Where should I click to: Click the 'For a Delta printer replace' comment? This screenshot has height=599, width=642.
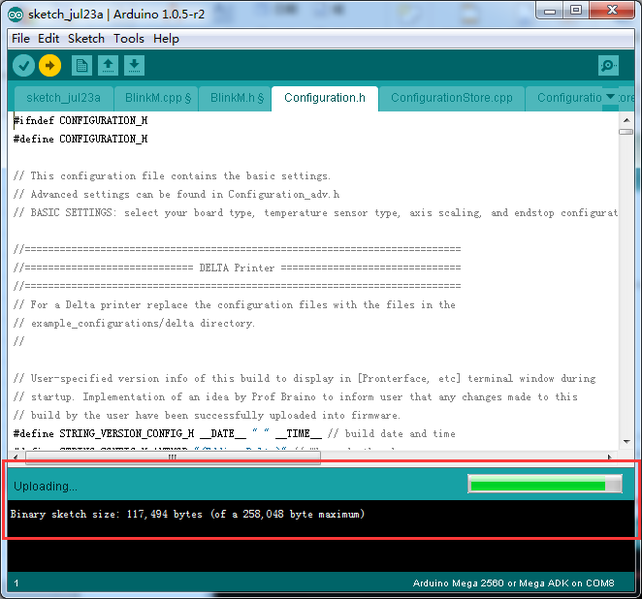[x=235, y=305]
